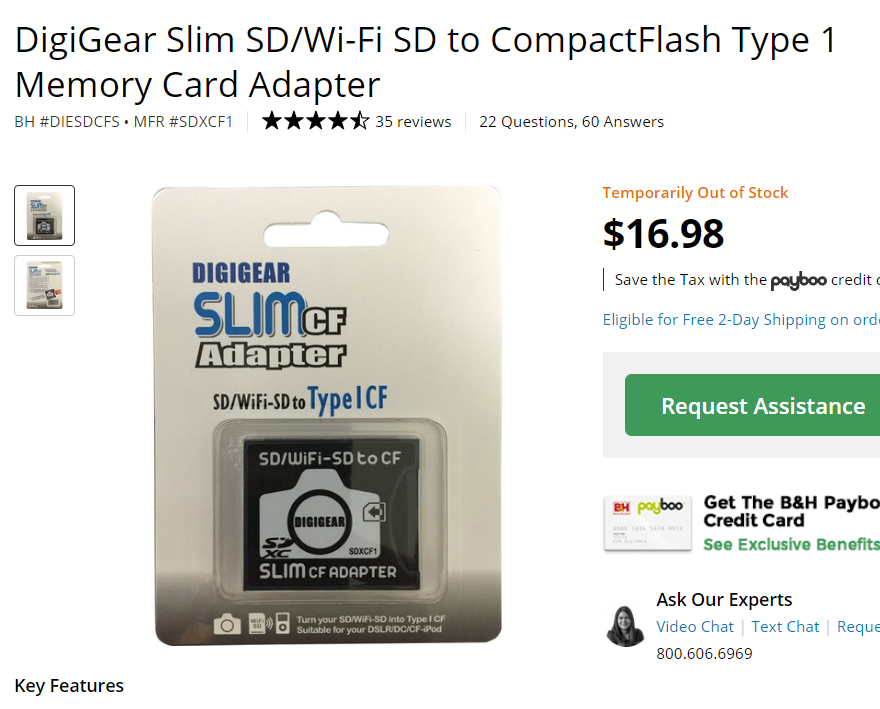Click the Payboo credit card image

coord(648,523)
